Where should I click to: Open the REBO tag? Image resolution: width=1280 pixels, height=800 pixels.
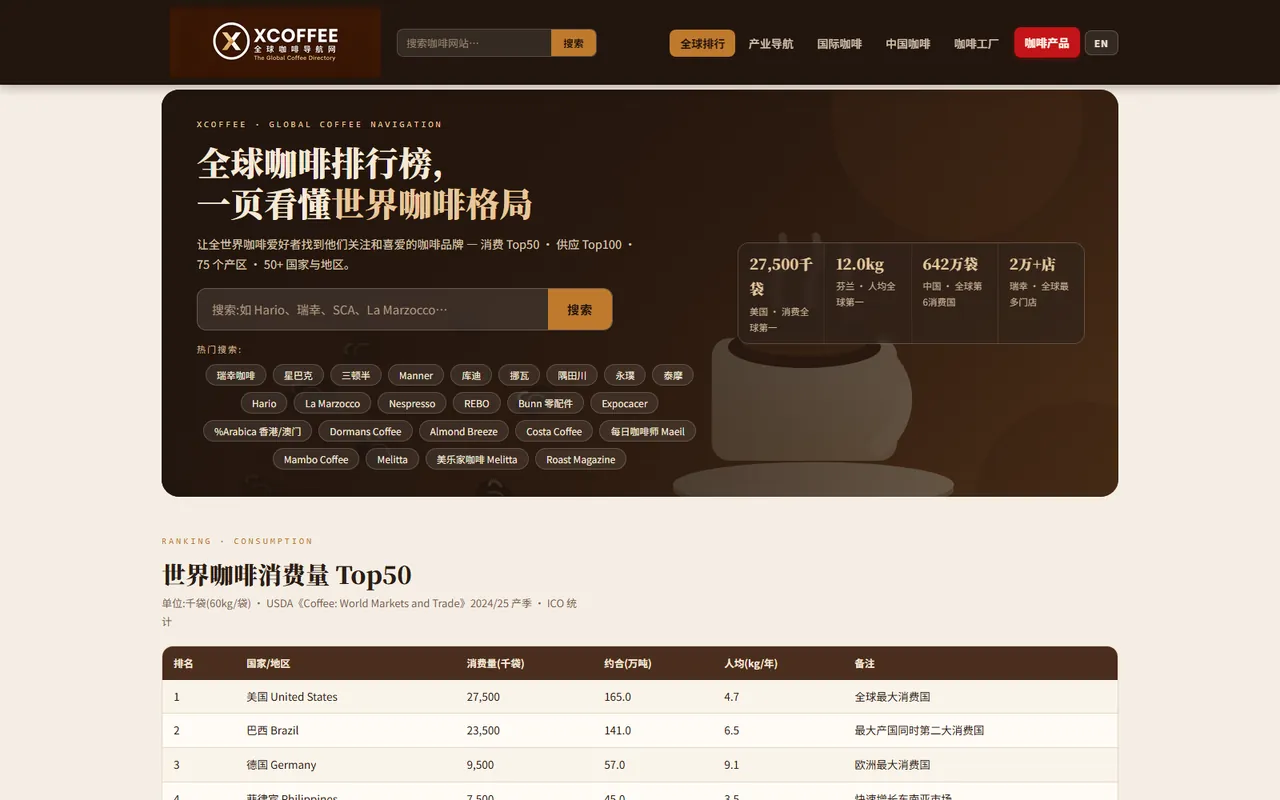(477, 403)
